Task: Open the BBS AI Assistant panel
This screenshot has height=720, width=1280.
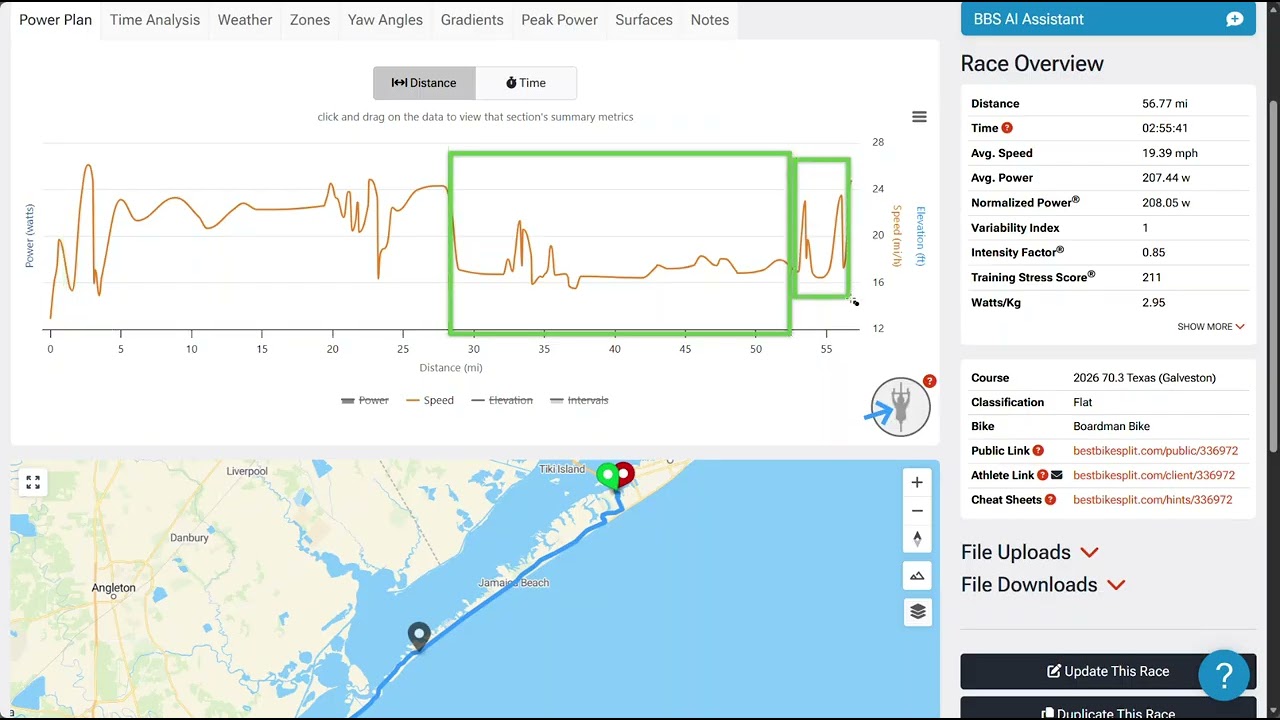Action: pos(1108,19)
